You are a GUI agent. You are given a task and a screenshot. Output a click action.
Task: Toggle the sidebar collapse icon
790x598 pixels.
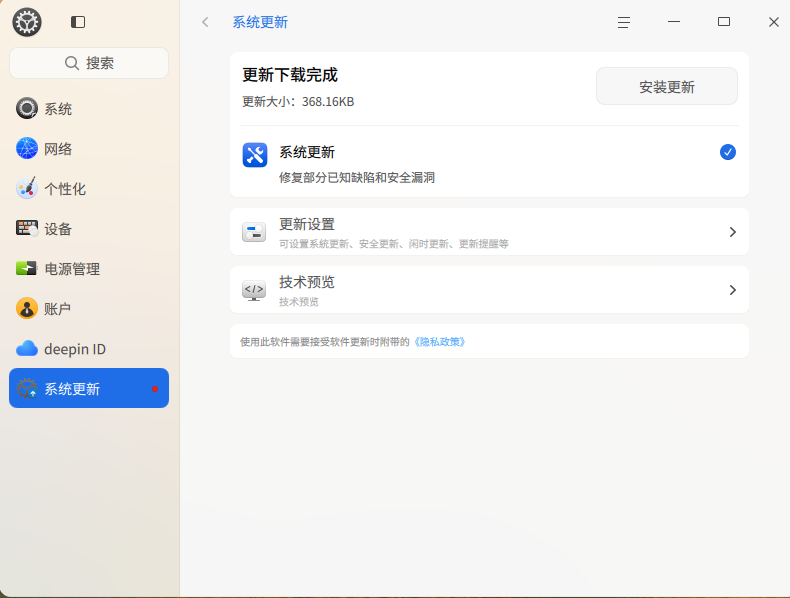pyautogui.click(x=78, y=22)
